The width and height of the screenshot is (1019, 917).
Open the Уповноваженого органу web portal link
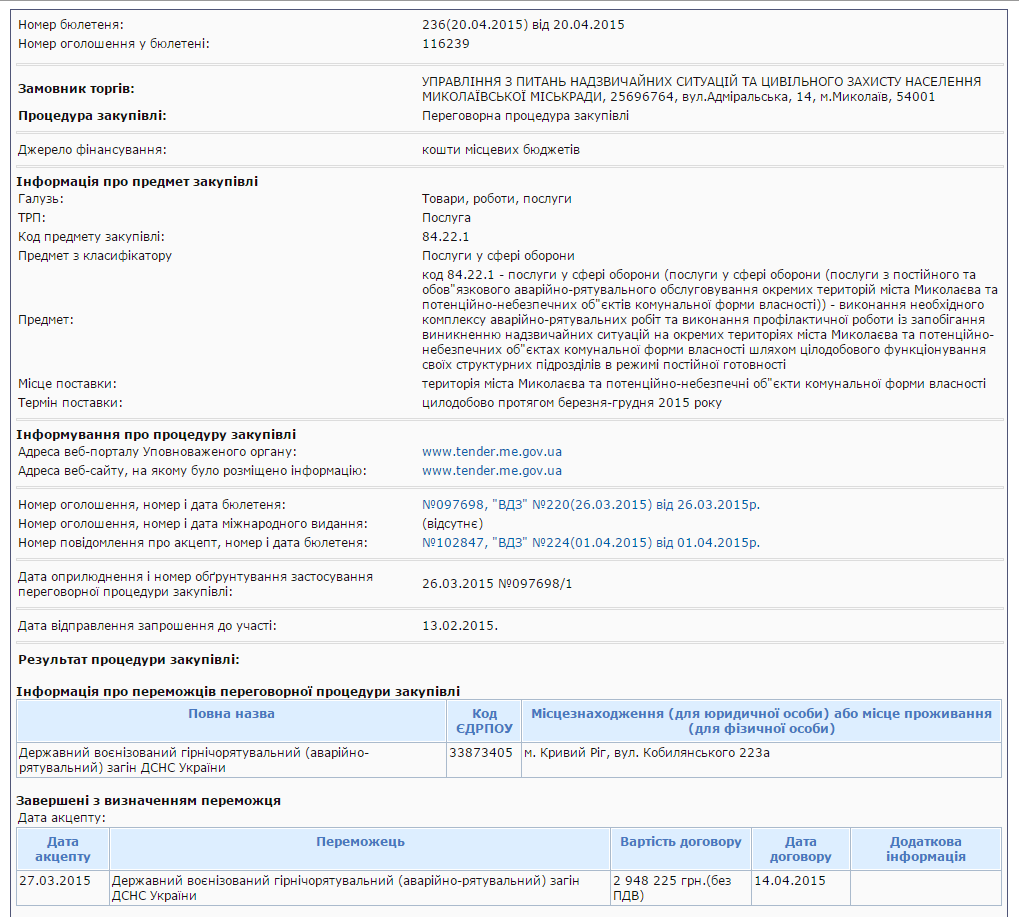[x=491, y=452]
